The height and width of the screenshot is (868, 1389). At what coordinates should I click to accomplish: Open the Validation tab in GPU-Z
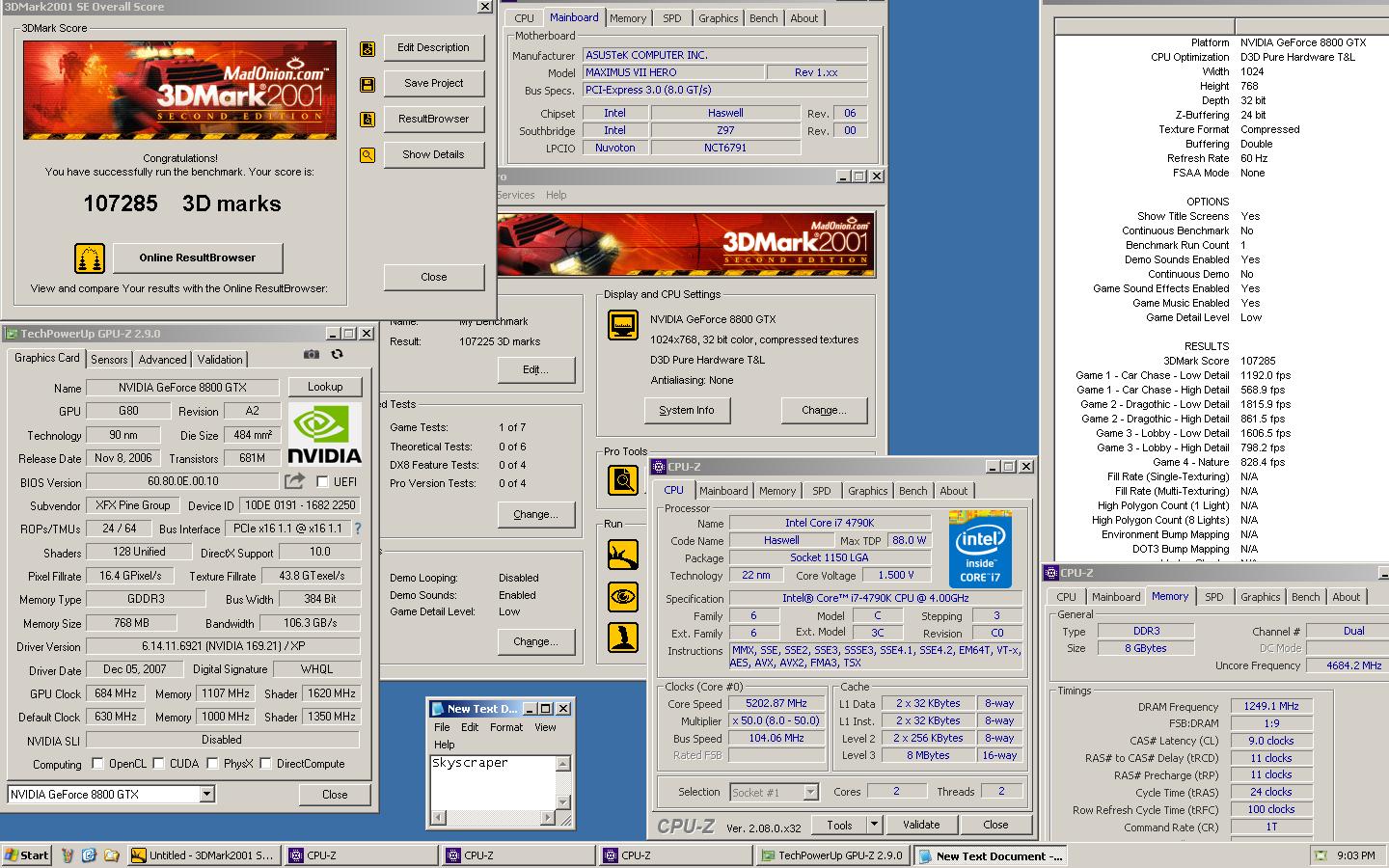[x=220, y=360]
